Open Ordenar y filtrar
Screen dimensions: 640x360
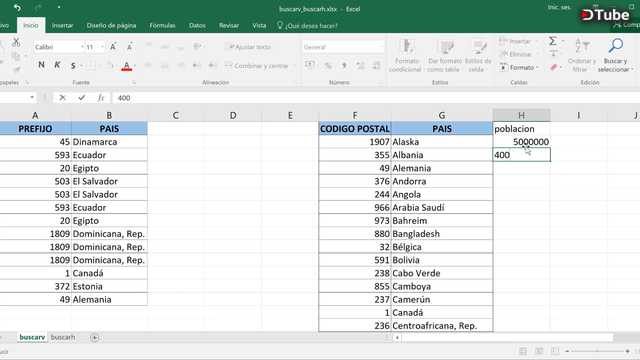(582, 56)
